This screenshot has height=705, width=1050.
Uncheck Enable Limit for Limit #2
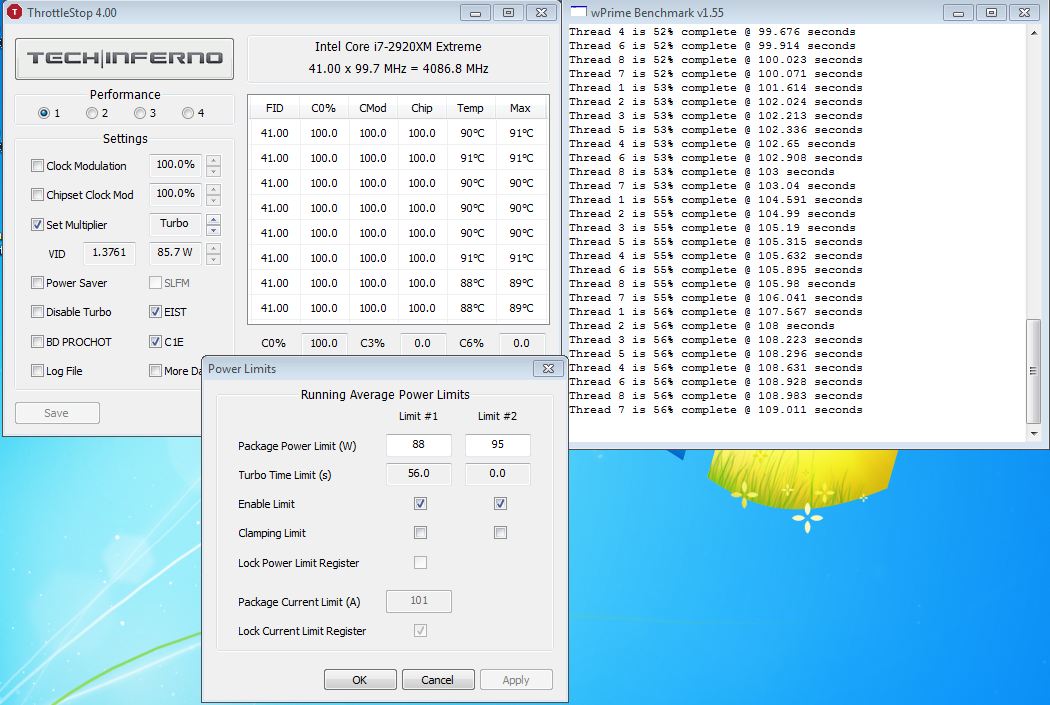click(500, 503)
